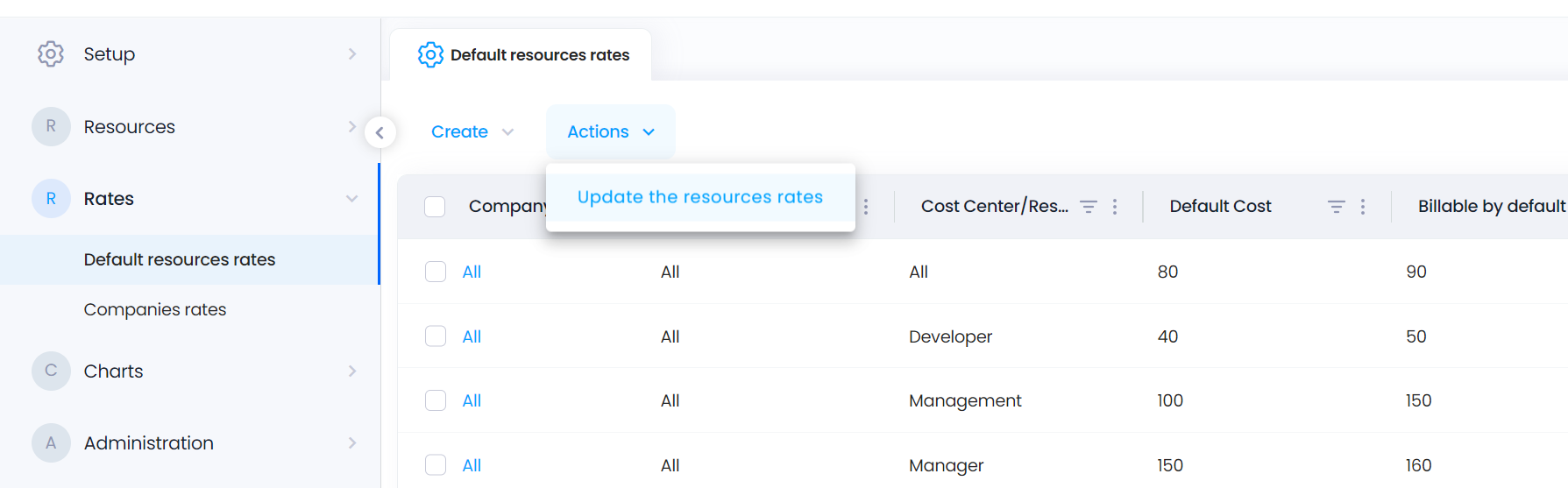Open three-dot menu of Cost Center column

1115,206
